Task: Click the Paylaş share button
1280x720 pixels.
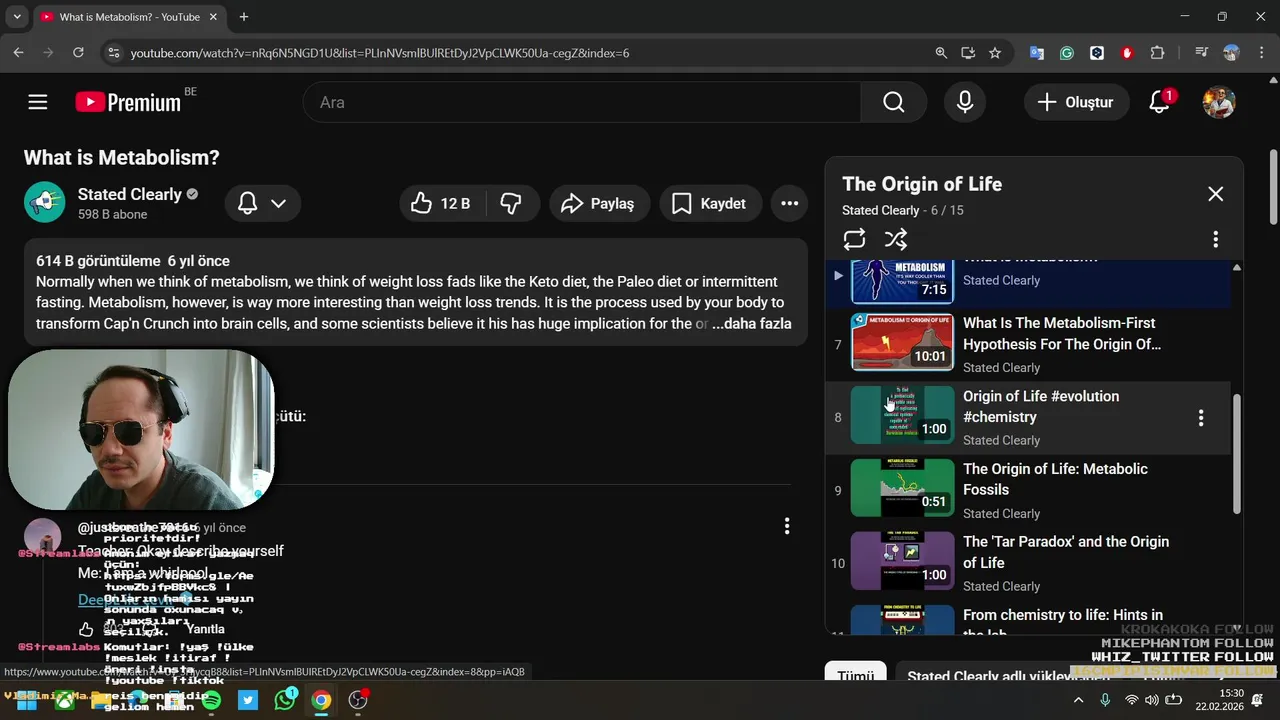Action: pyautogui.click(x=598, y=203)
